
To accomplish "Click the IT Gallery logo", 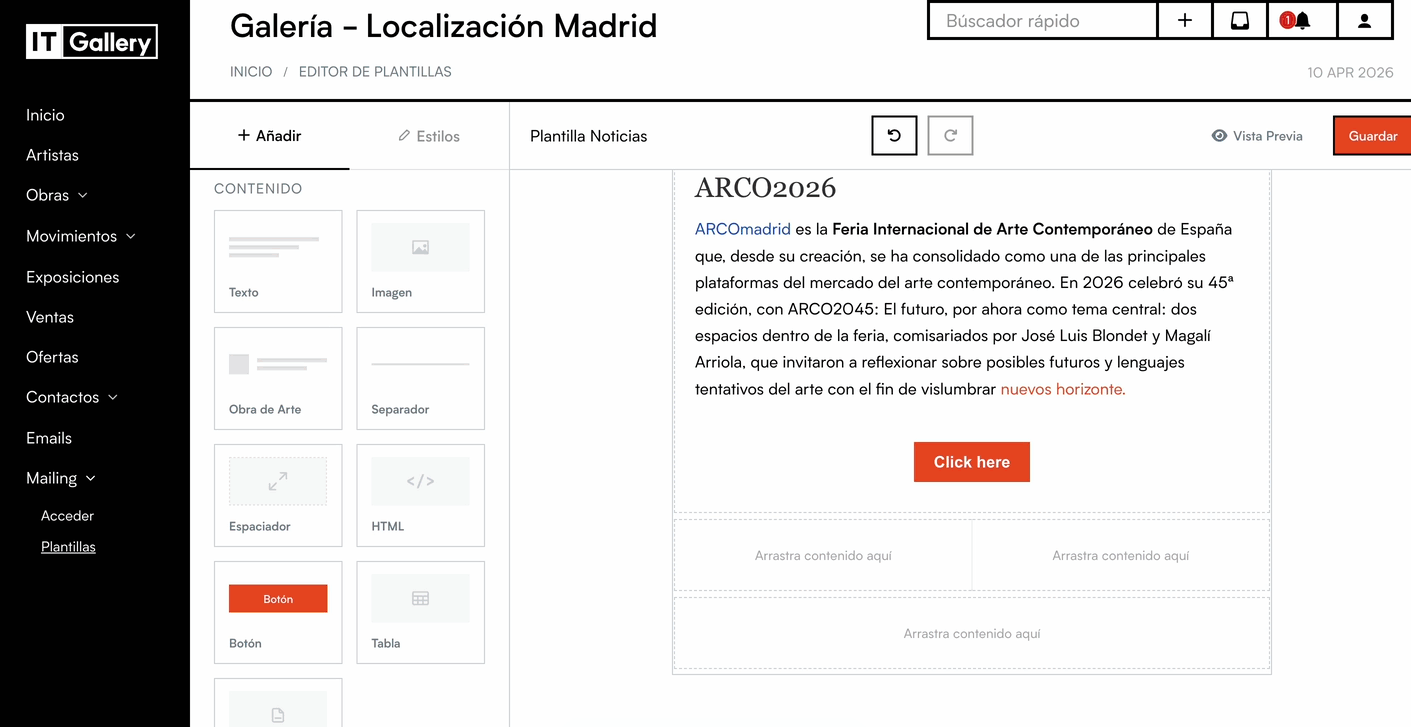I will point(92,41).
